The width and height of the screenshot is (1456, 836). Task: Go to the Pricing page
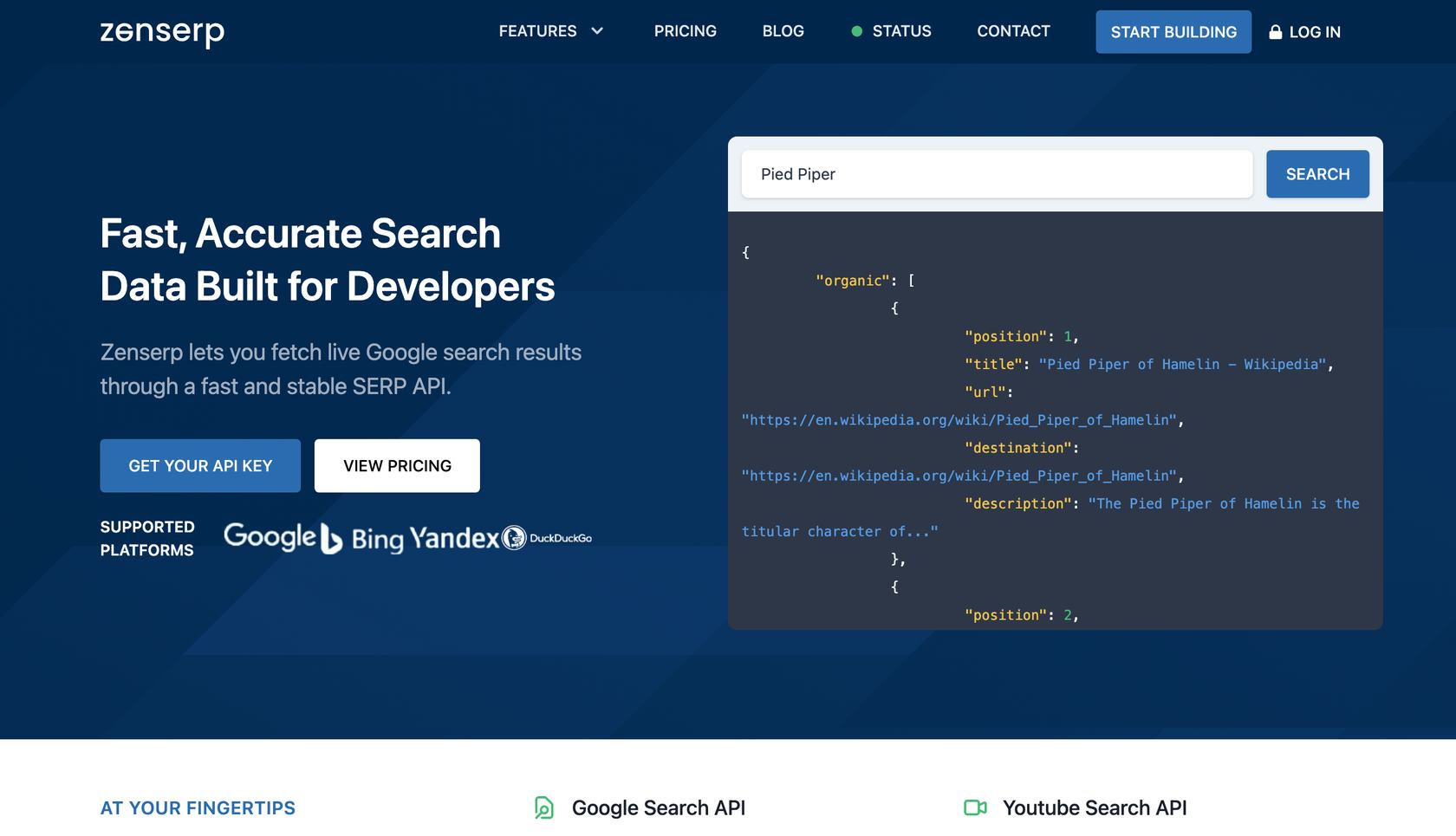point(685,31)
